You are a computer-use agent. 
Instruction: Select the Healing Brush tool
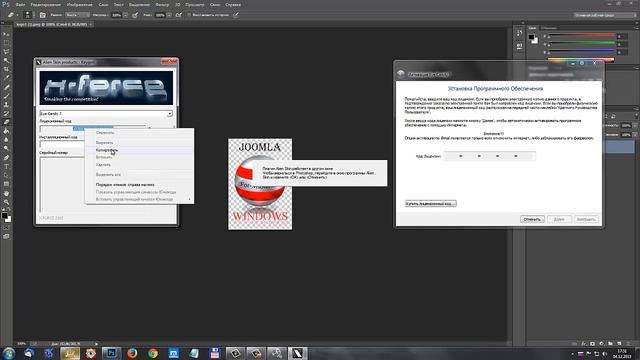point(6,87)
